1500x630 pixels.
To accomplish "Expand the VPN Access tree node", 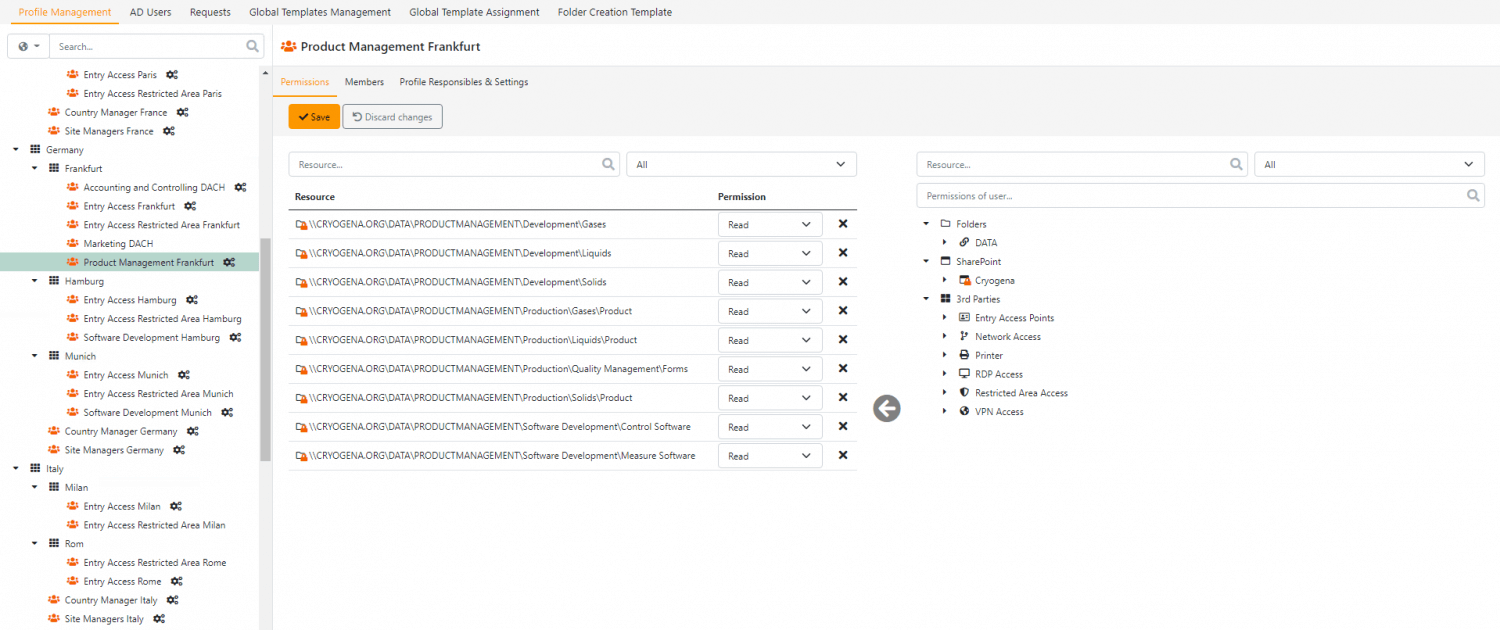I will [944, 411].
